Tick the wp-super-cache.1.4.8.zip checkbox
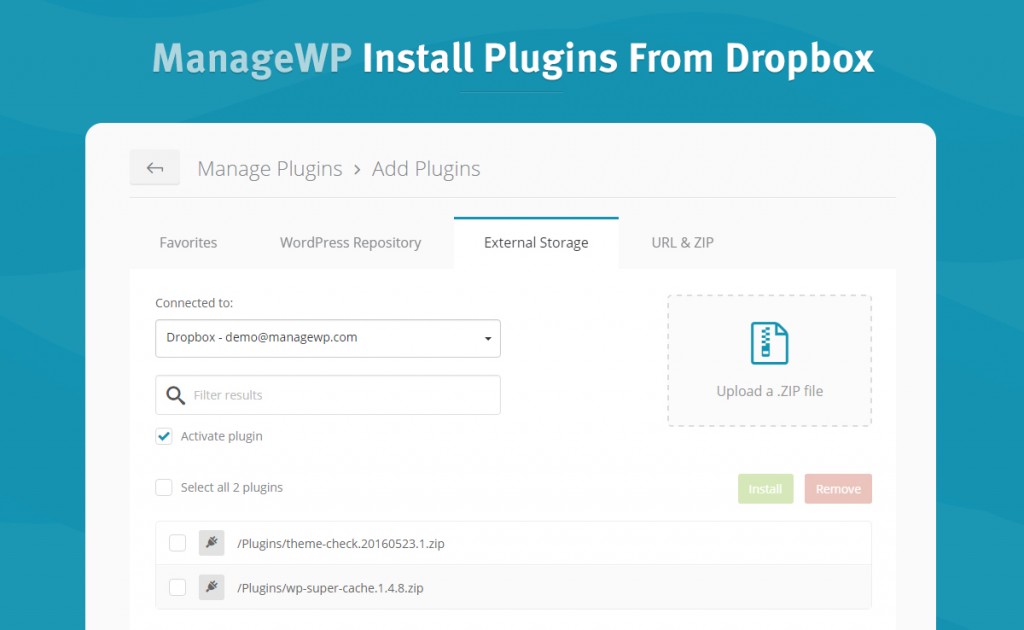Screen dimensions: 1024x630 click(177, 587)
